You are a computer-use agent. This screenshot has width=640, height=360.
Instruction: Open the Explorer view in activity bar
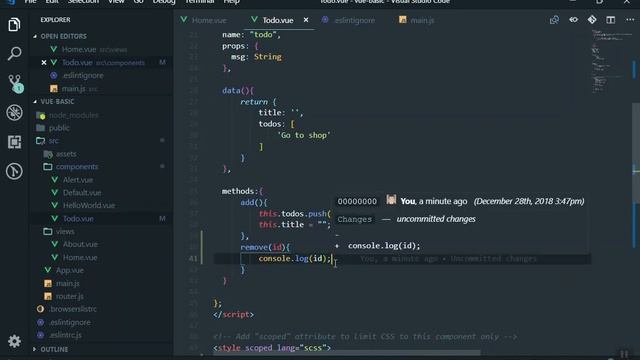point(14,25)
